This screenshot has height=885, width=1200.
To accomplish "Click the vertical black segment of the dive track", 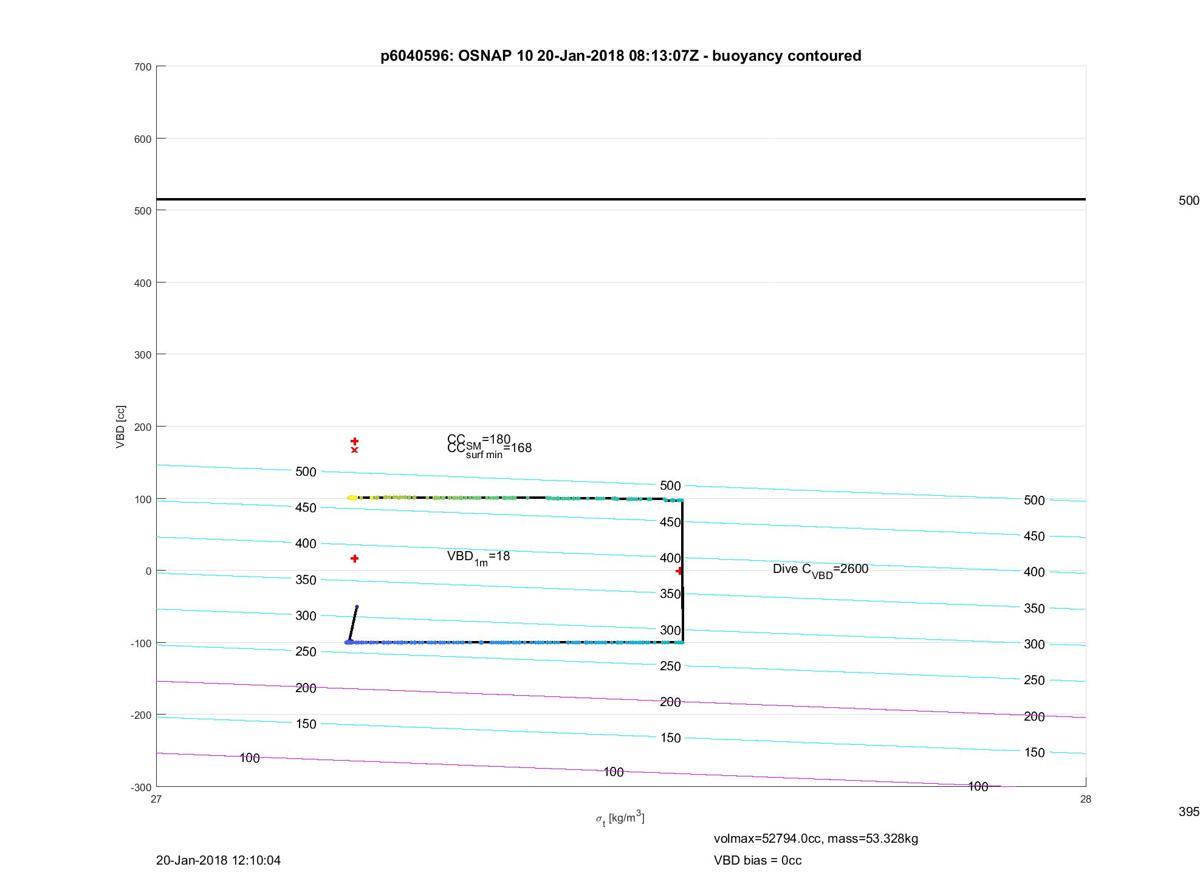I will tap(682, 570).
